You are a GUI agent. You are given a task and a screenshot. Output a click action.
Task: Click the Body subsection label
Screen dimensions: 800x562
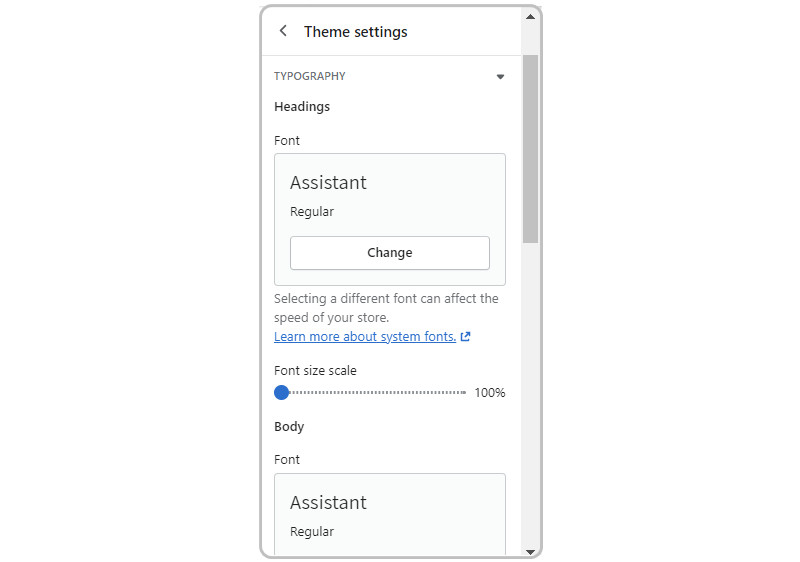coord(289,426)
